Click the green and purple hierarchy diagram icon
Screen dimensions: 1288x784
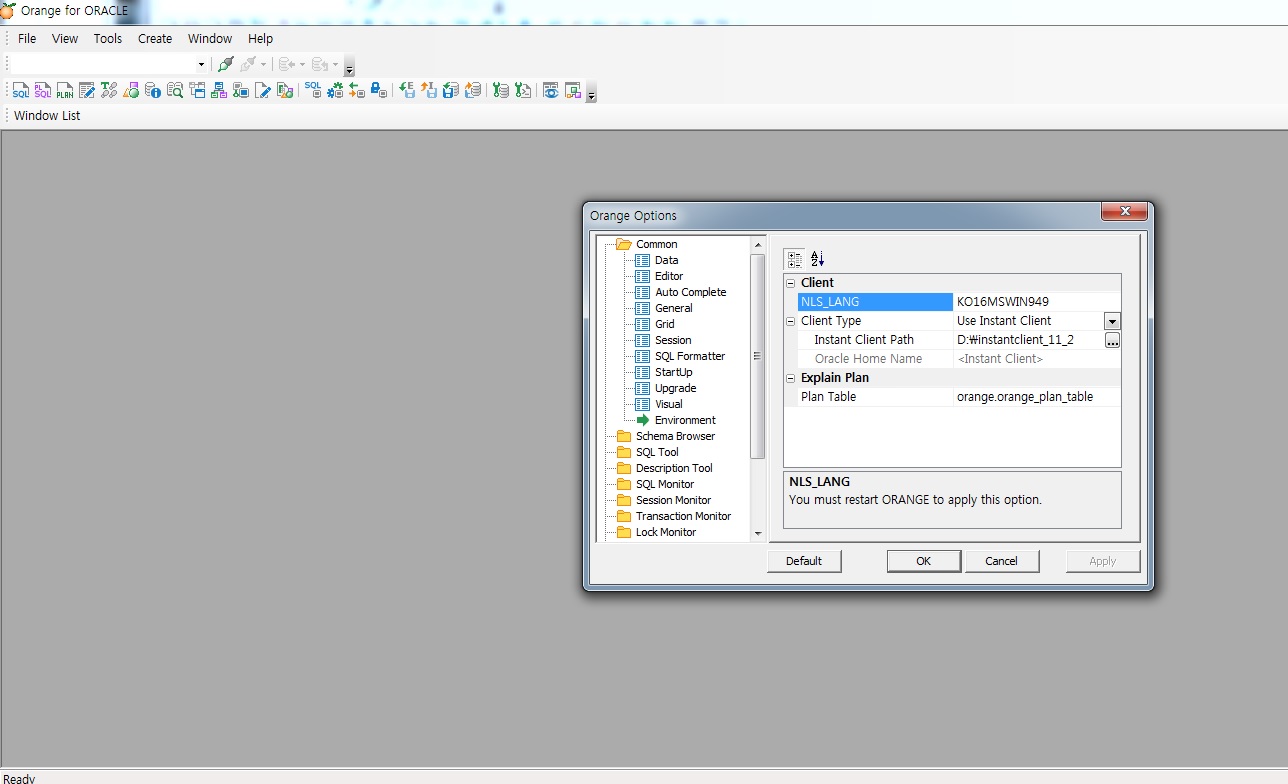pyautogui.click(x=219, y=90)
